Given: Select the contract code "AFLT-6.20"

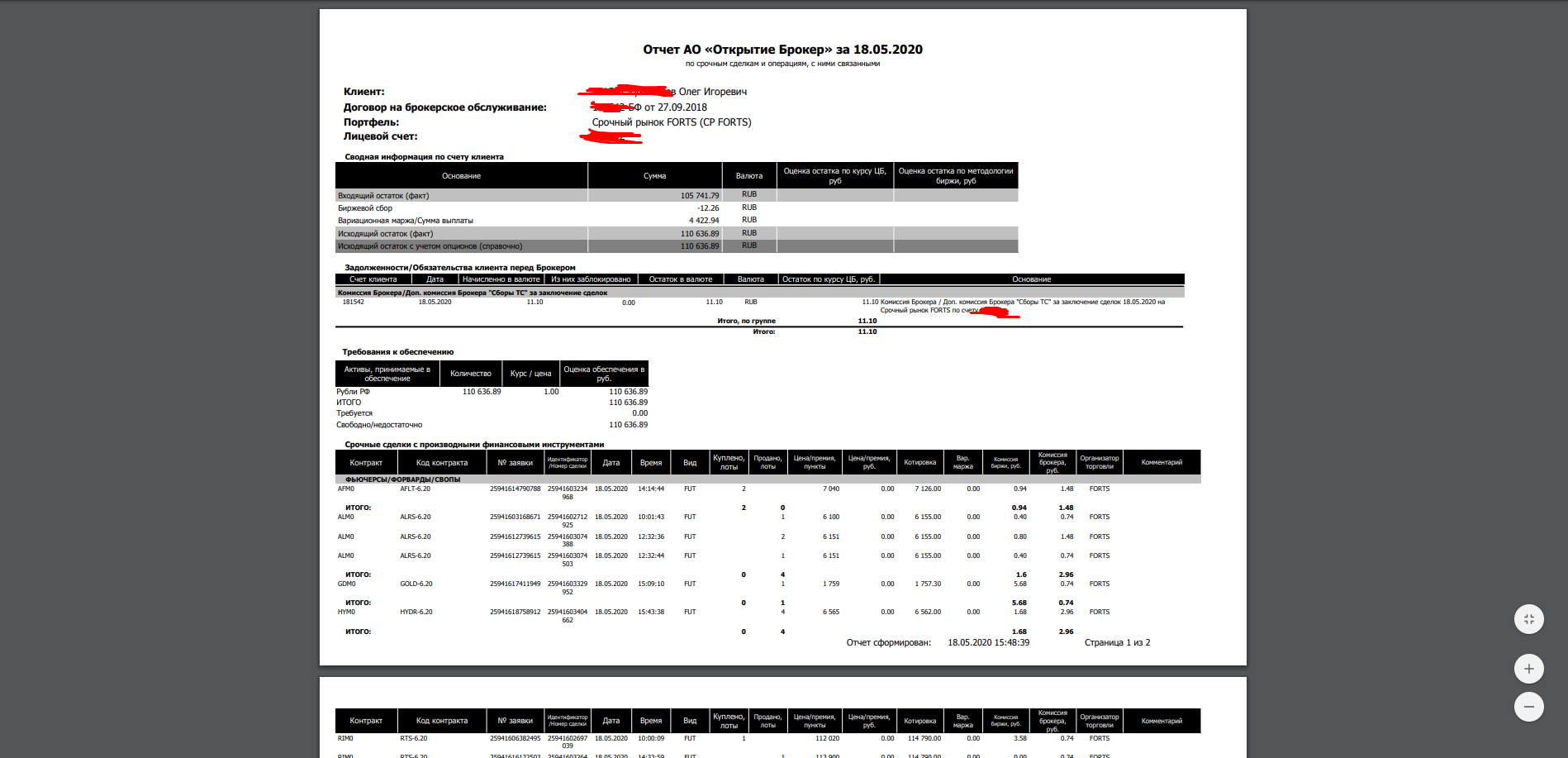Looking at the screenshot, I should [x=415, y=489].
